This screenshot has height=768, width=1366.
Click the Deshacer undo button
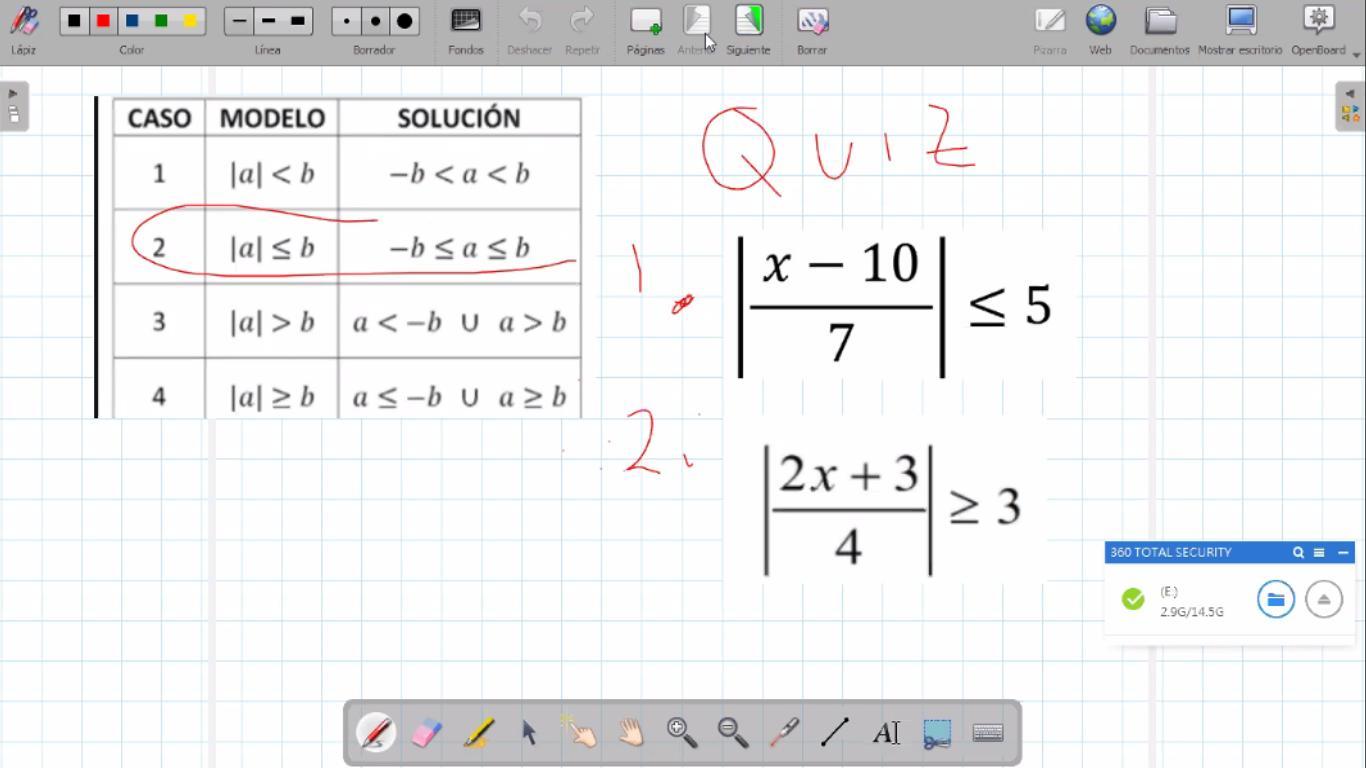529,30
